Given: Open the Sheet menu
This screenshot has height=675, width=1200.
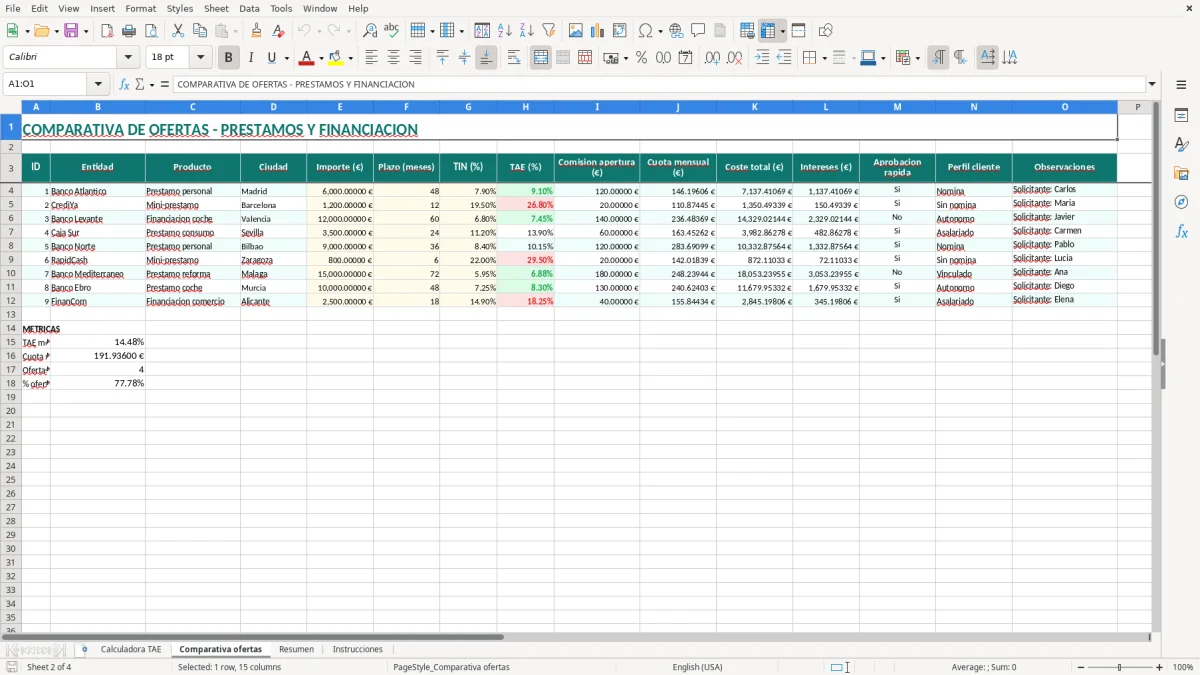Looking at the screenshot, I should click(216, 8).
